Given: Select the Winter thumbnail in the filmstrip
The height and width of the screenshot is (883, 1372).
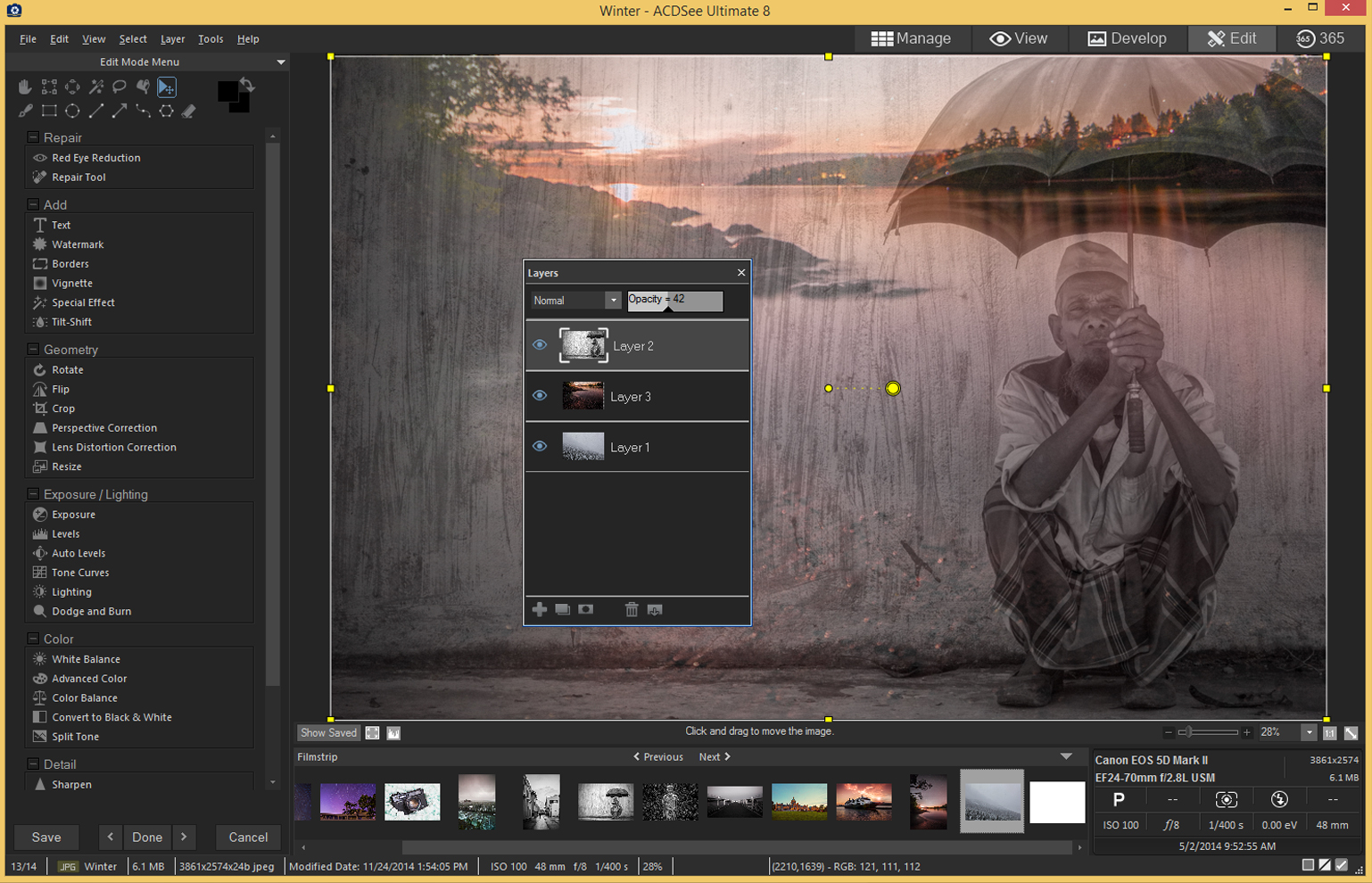Looking at the screenshot, I should (993, 801).
